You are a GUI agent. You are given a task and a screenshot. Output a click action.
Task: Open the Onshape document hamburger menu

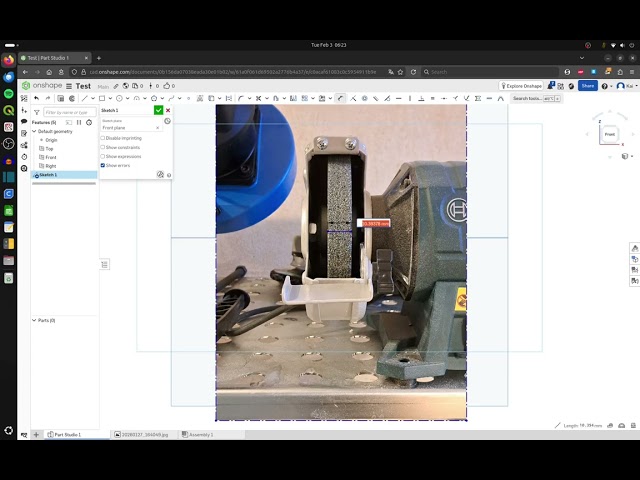click(69, 86)
